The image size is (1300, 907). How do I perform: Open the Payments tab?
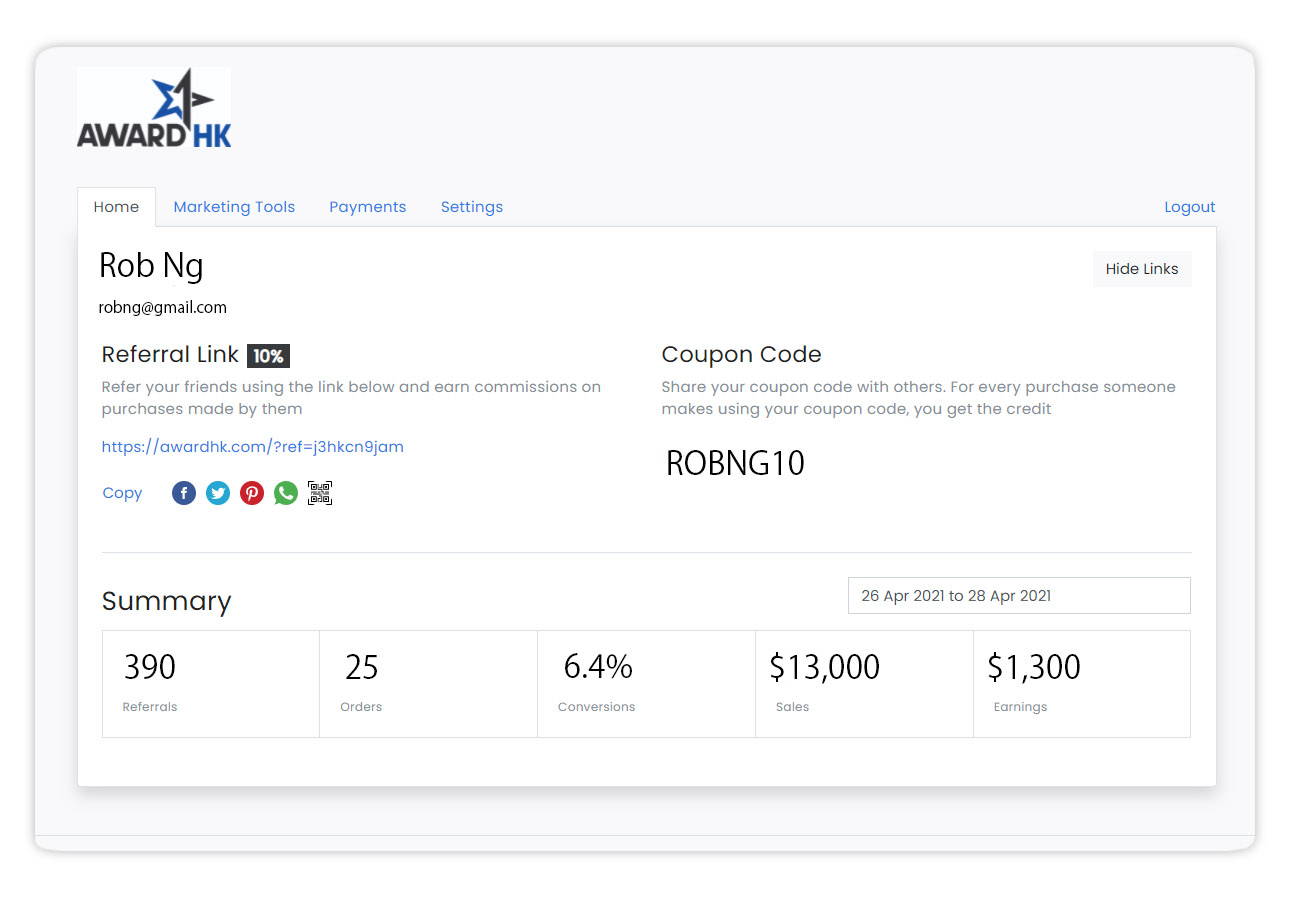pyautogui.click(x=368, y=207)
